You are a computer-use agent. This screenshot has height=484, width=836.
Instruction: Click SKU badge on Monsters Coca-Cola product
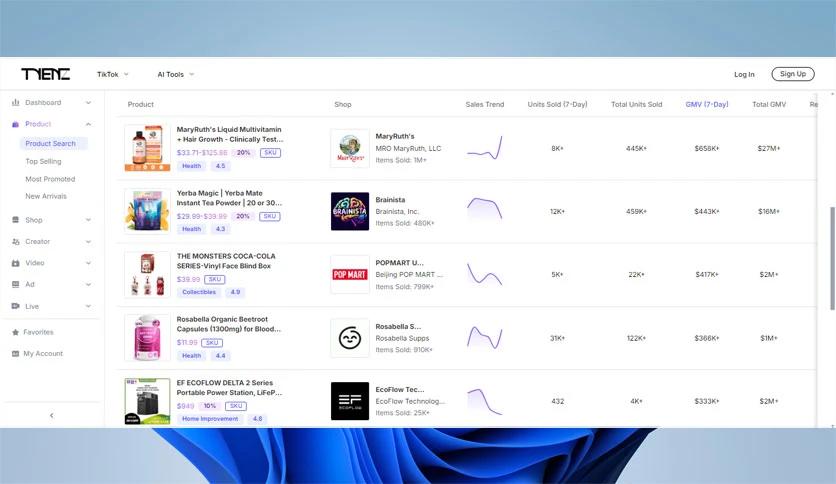click(x=215, y=279)
